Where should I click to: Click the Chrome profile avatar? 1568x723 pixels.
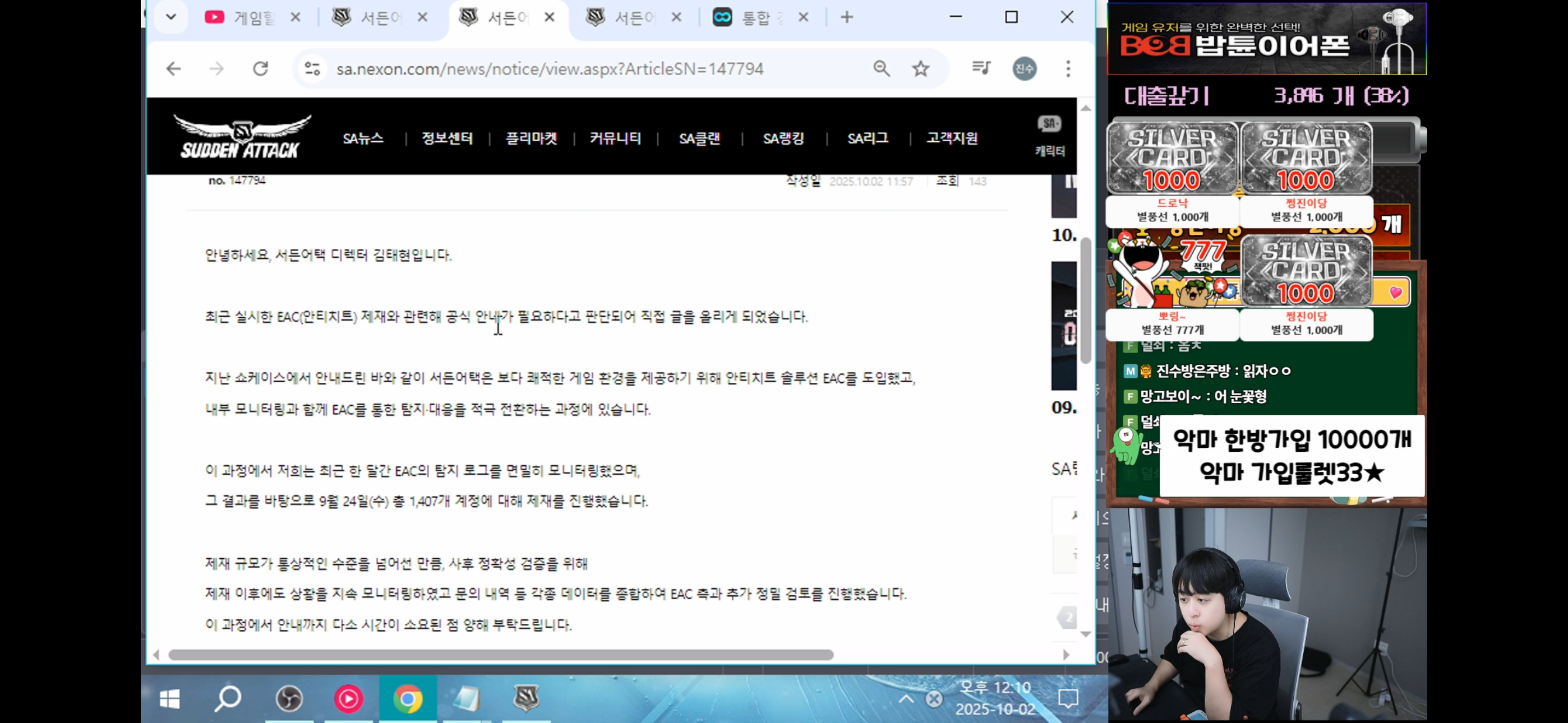(x=1025, y=69)
